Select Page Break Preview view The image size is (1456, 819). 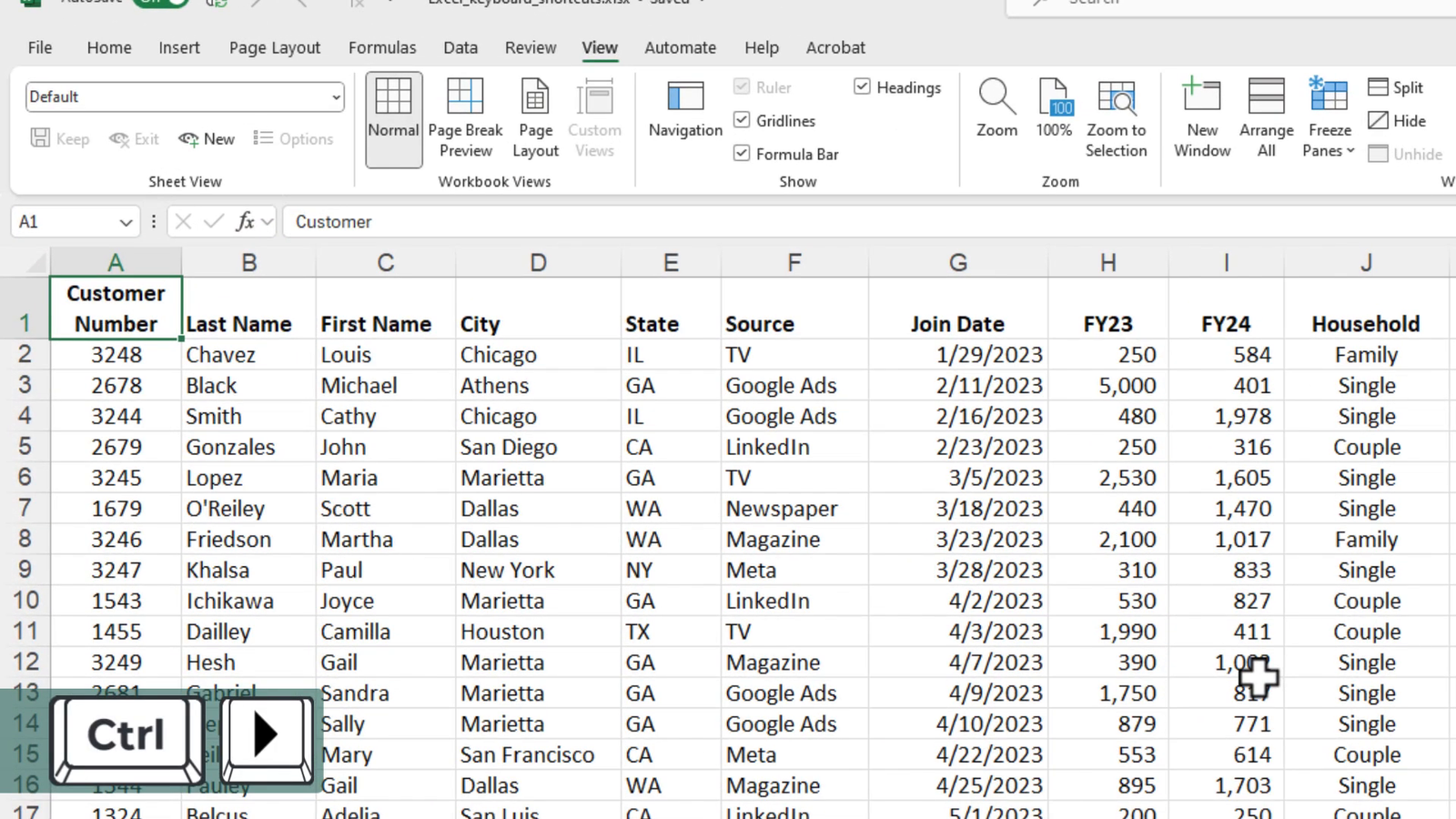click(465, 116)
